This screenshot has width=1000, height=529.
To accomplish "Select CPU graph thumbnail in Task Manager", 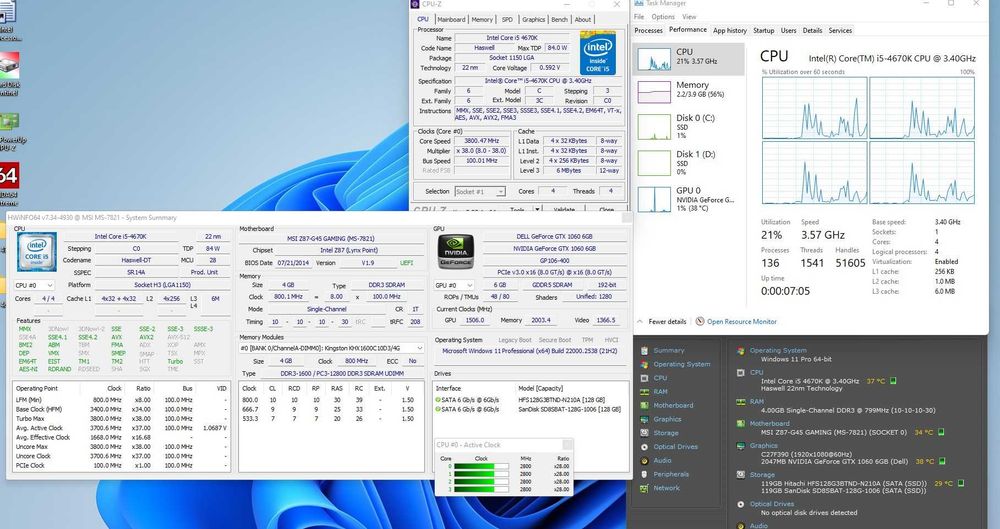I will click(654, 59).
